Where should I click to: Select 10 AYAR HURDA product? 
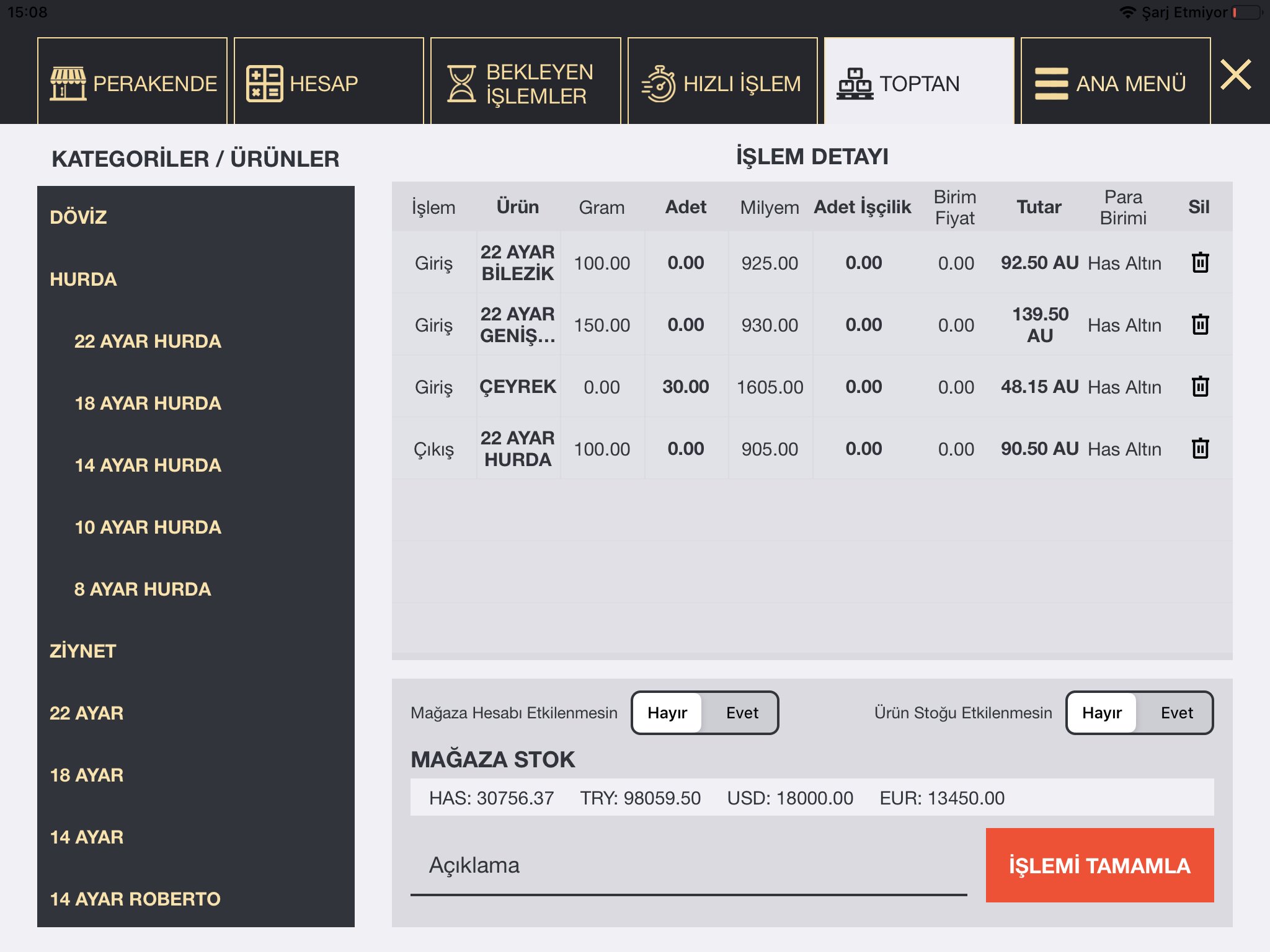(196, 527)
